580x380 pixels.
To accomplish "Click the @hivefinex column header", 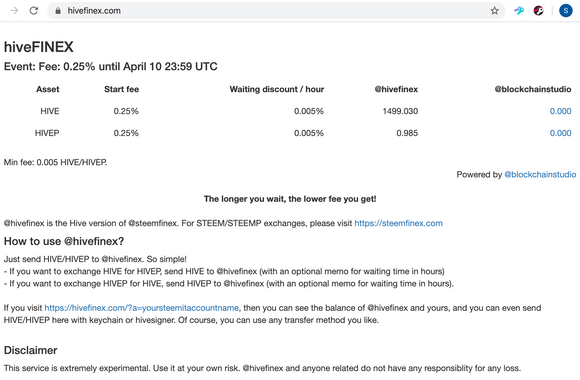I will tap(396, 89).
